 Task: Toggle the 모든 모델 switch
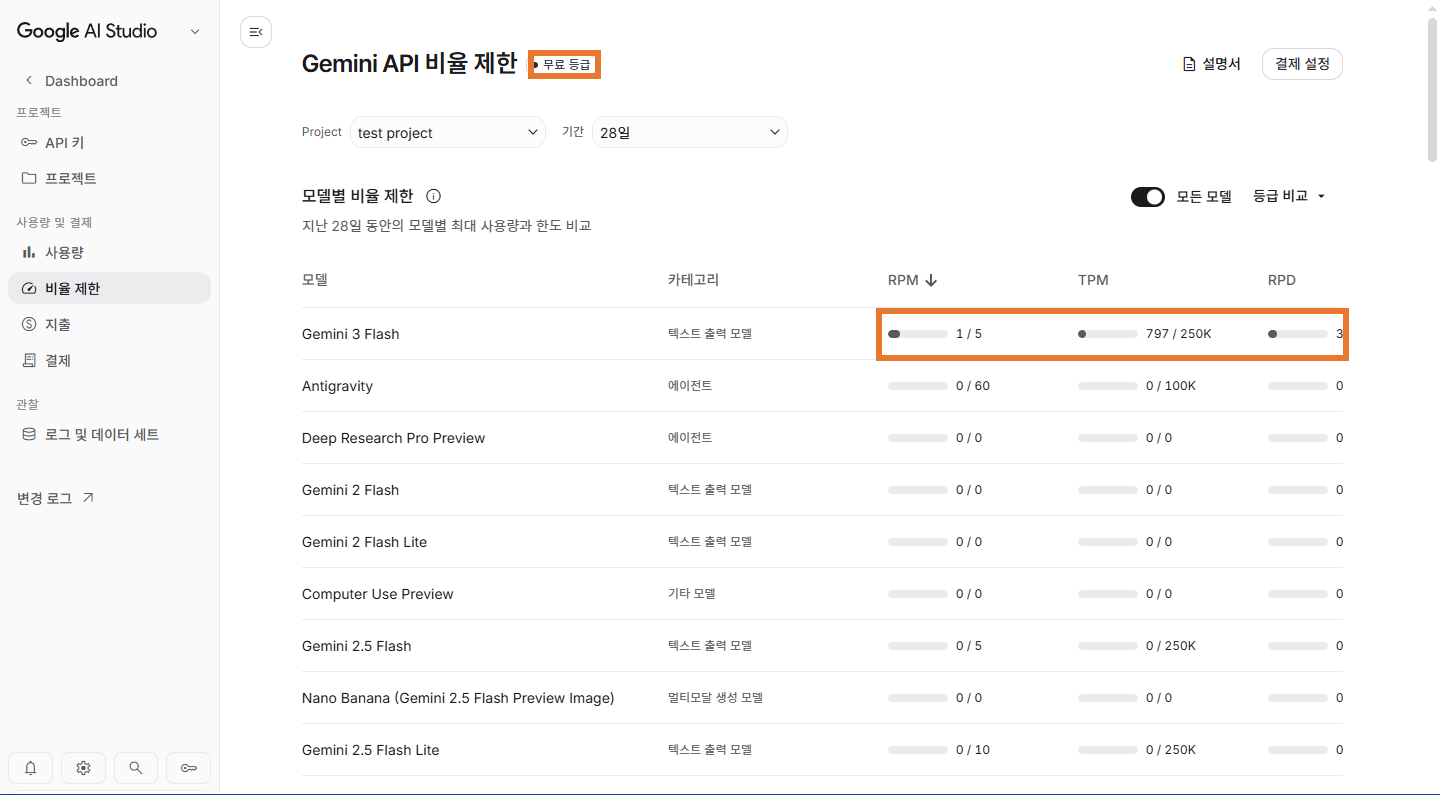pyautogui.click(x=1148, y=197)
